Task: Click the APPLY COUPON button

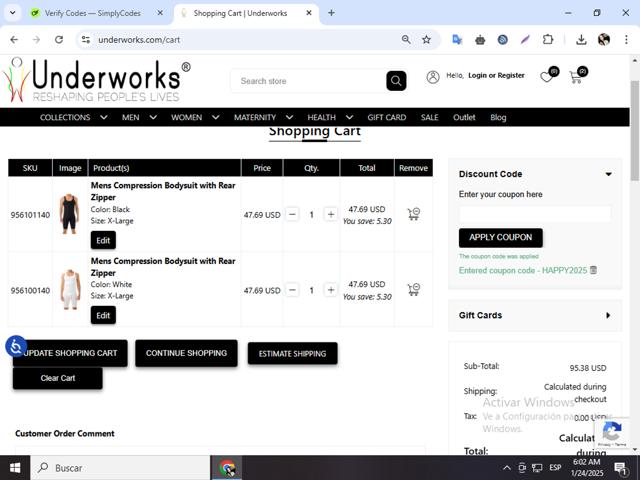Action: pos(500,238)
